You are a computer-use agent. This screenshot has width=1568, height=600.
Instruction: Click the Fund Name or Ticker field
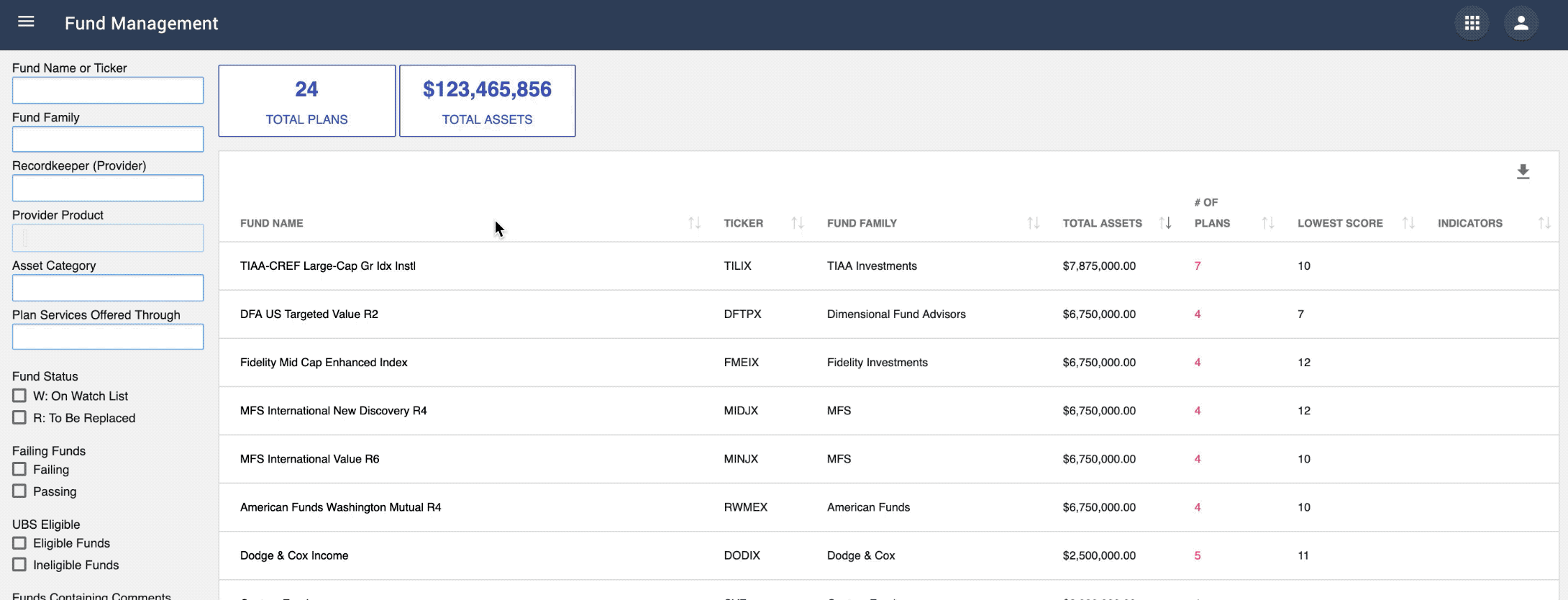tap(108, 90)
